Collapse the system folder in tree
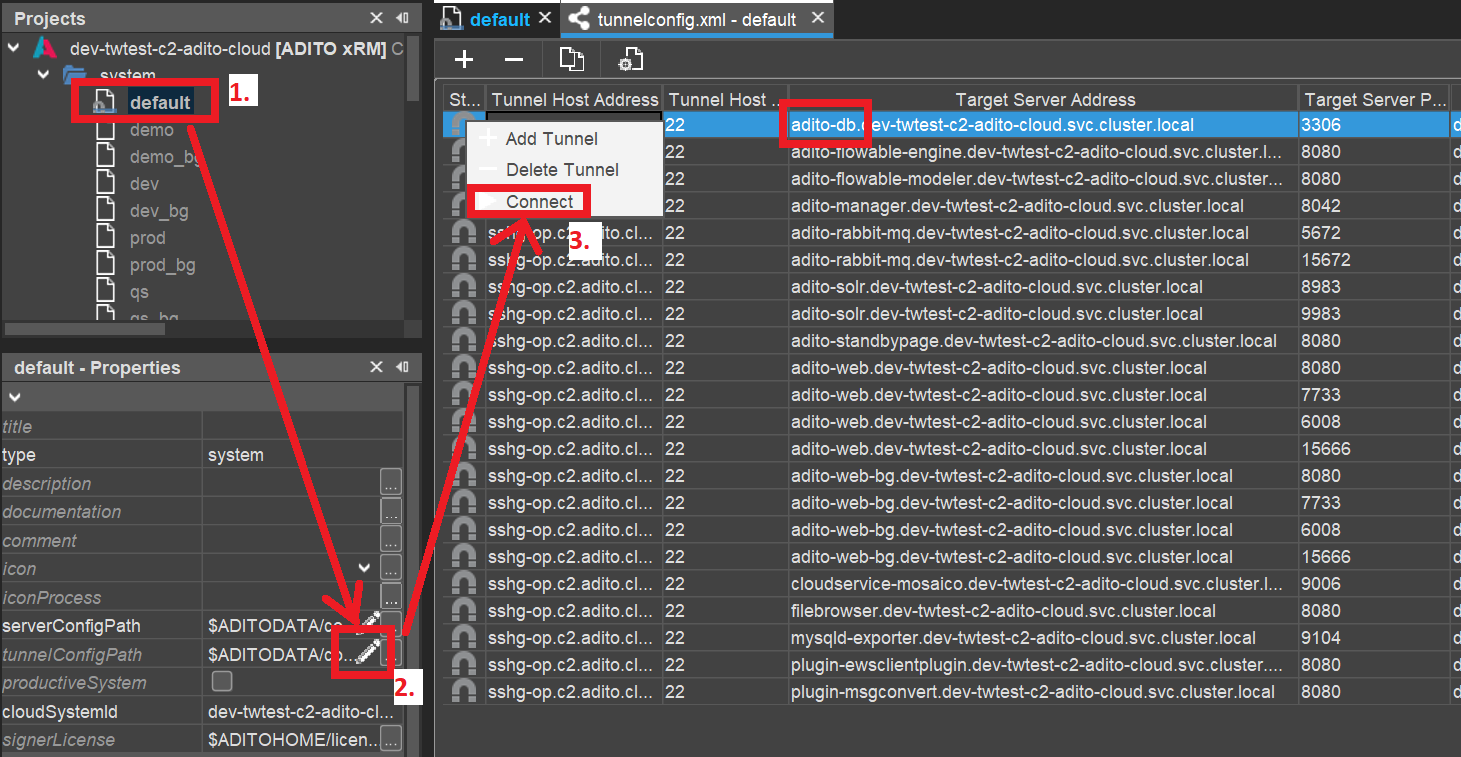The height and width of the screenshot is (757, 1461). [x=43, y=75]
